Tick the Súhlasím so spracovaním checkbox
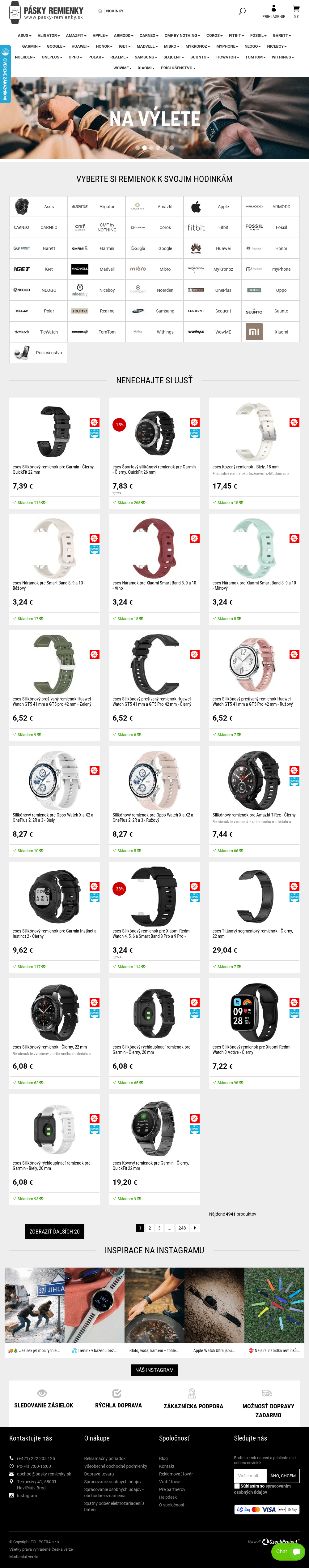The height and width of the screenshot is (1568, 309). [x=237, y=1486]
